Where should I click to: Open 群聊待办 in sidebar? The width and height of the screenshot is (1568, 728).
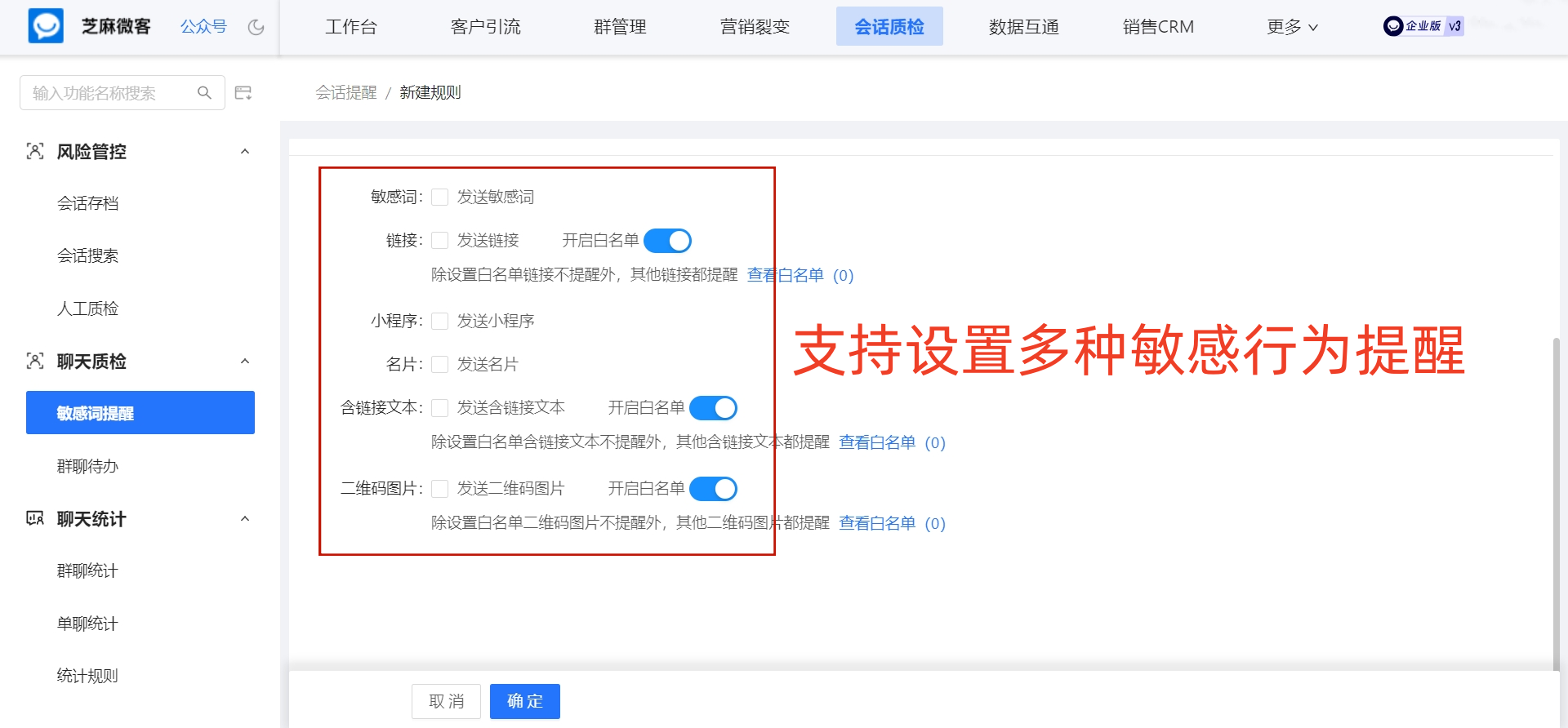(87, 466)
